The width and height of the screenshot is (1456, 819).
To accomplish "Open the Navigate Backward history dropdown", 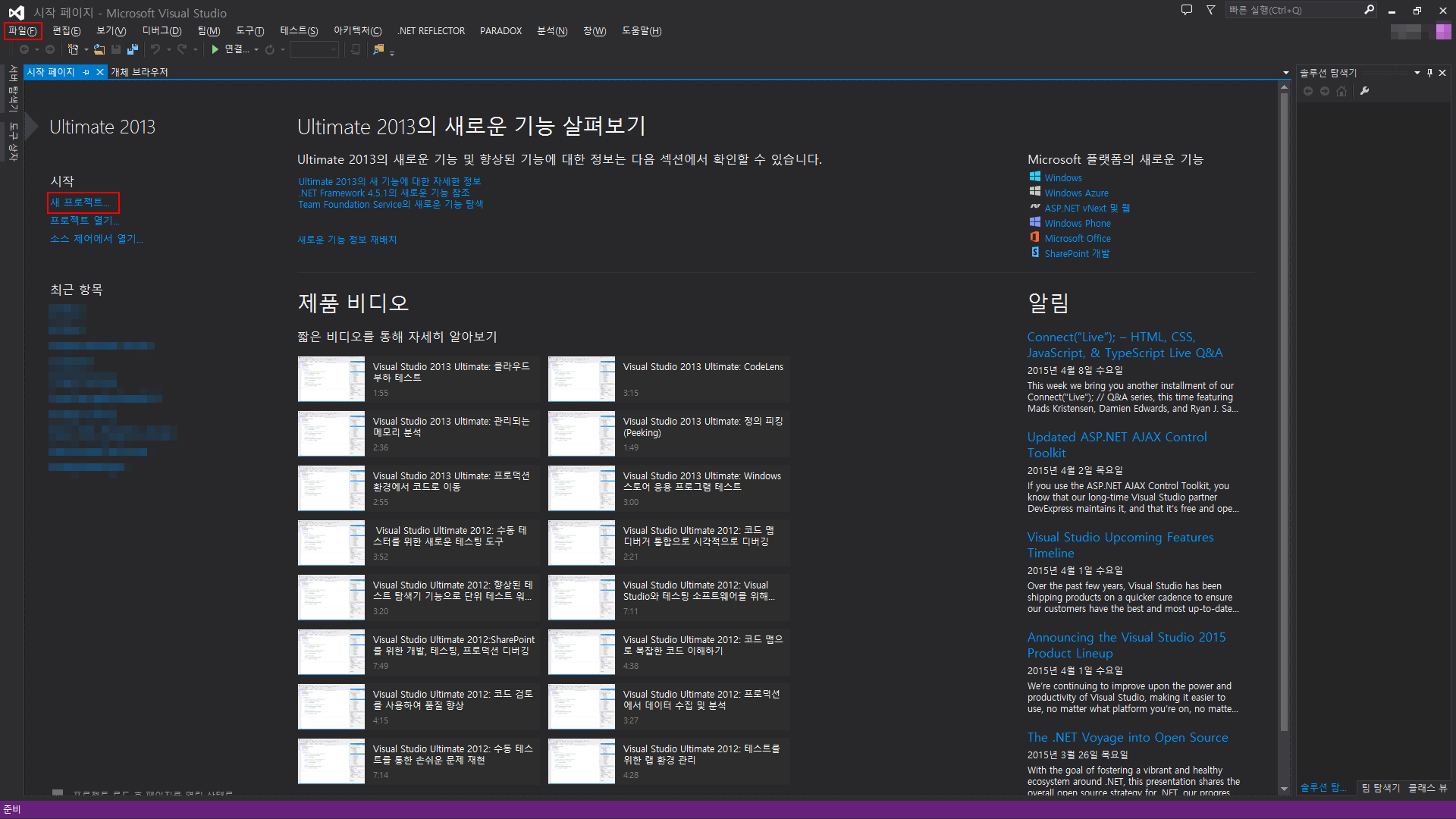I will [37, 50].
